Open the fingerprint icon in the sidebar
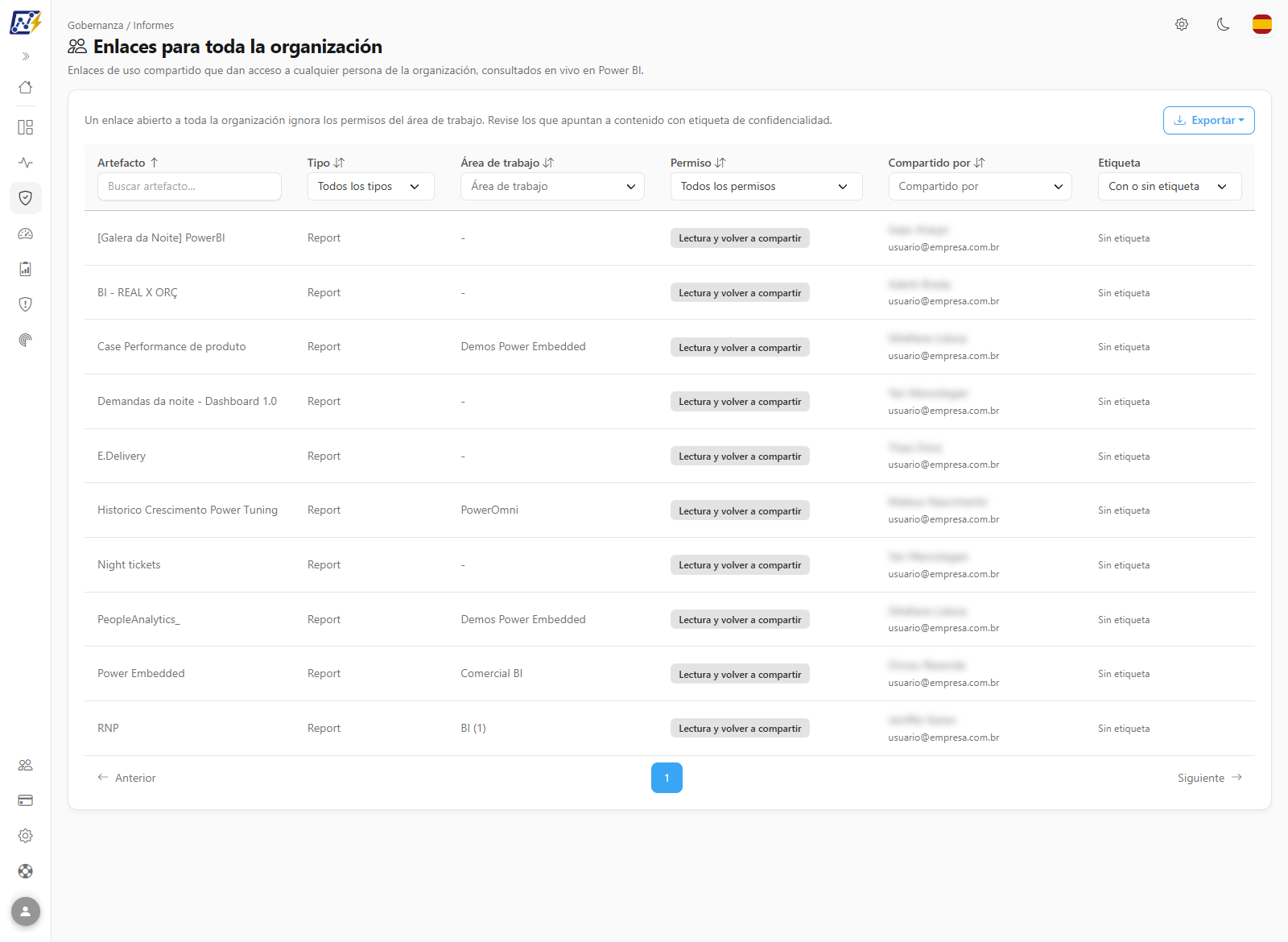Viewport: 1288px width, 942px height. coord(26,340)
